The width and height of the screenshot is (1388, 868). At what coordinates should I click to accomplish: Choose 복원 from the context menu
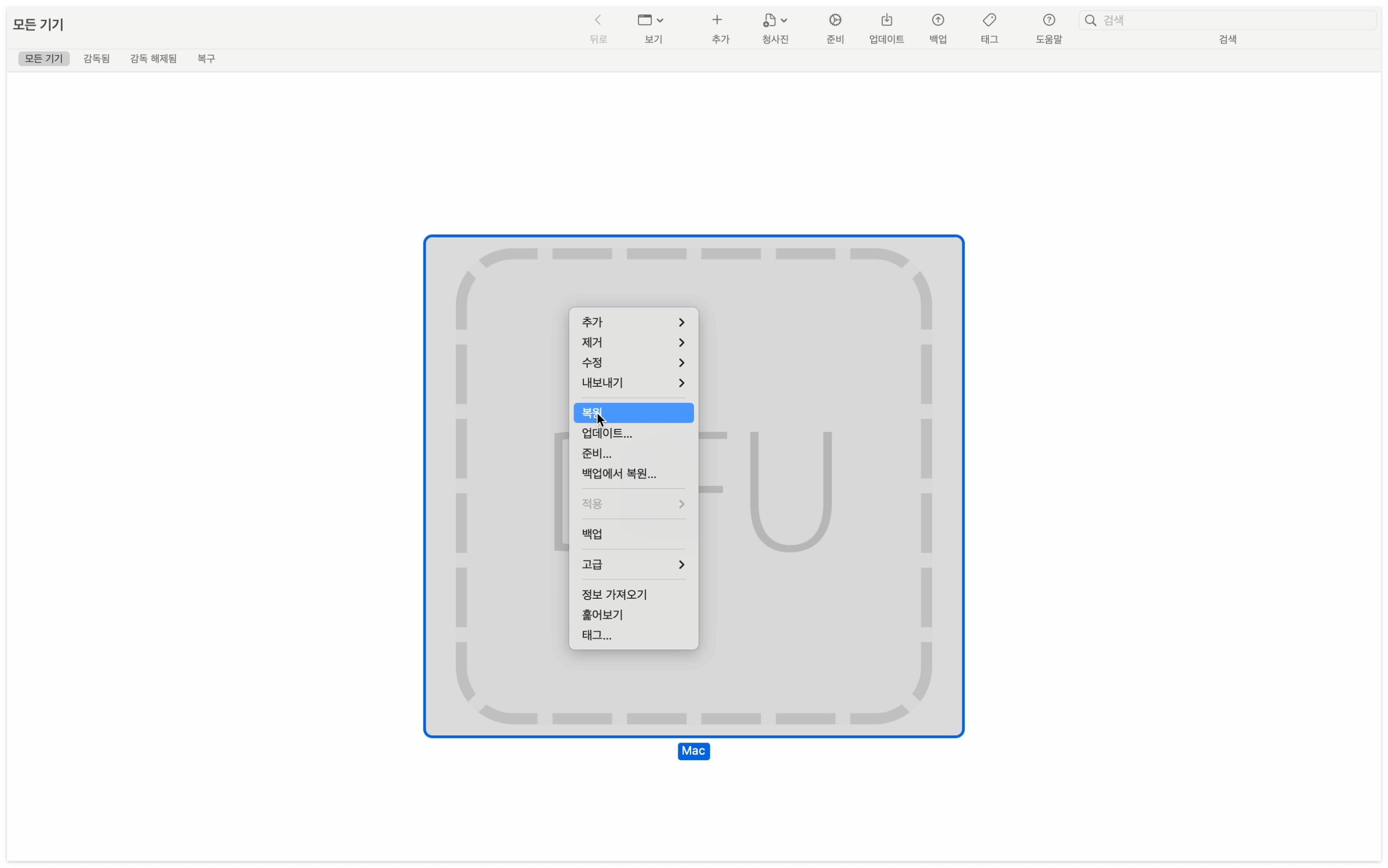pyautogui.click(x=632, y=413)
